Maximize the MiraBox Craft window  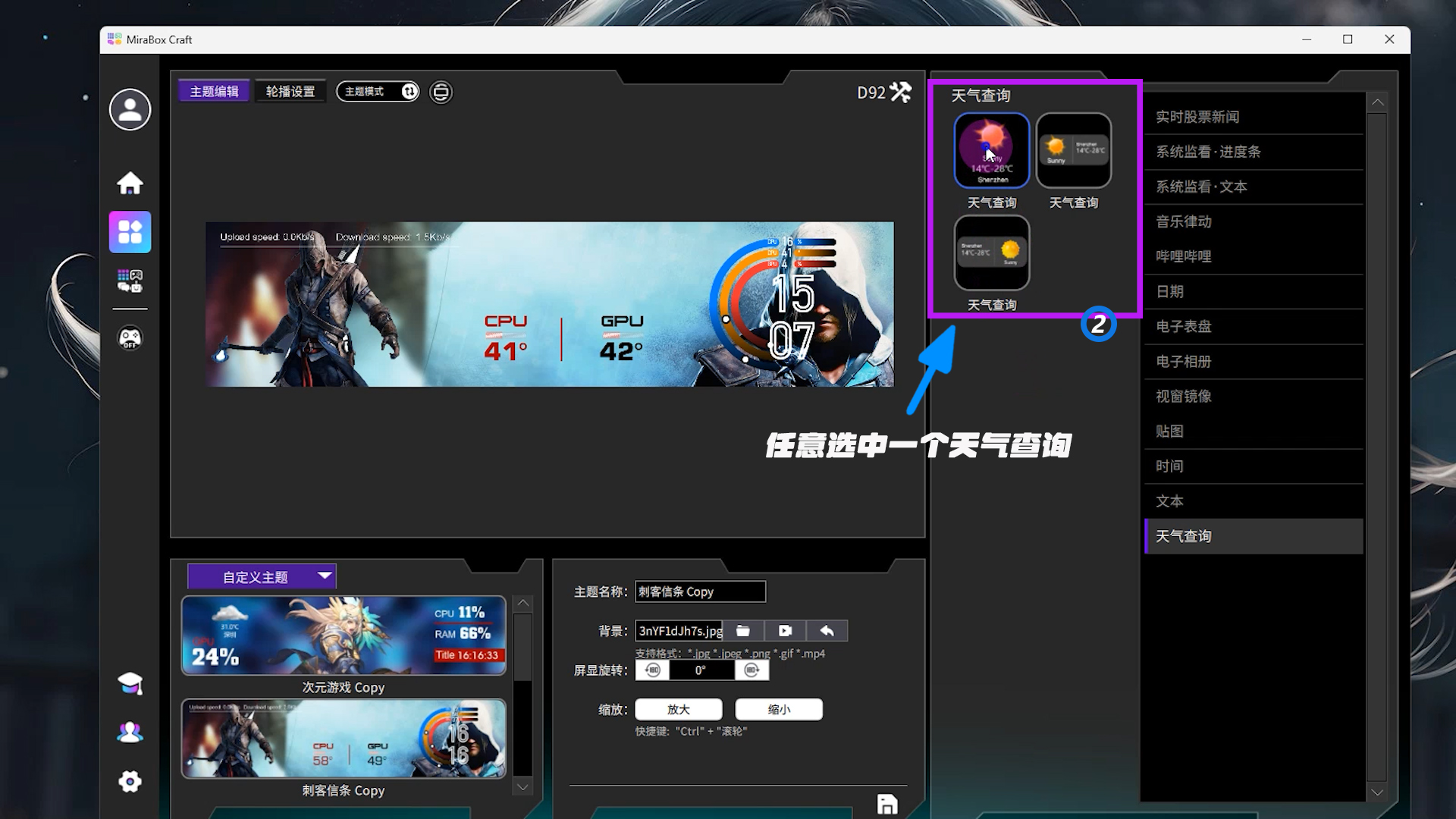click(x=1348, y=39)
